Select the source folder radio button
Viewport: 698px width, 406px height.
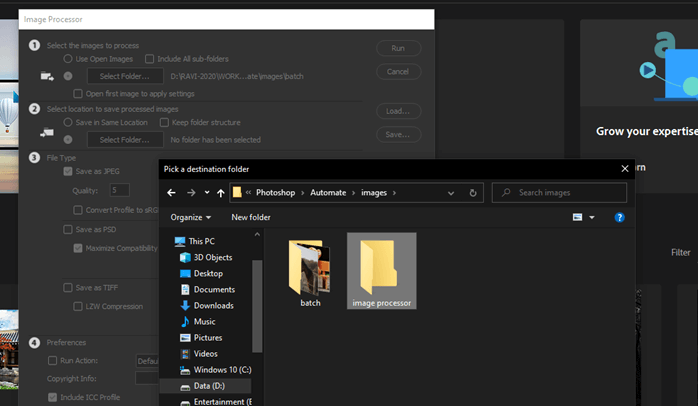click(x=68, y=76)
